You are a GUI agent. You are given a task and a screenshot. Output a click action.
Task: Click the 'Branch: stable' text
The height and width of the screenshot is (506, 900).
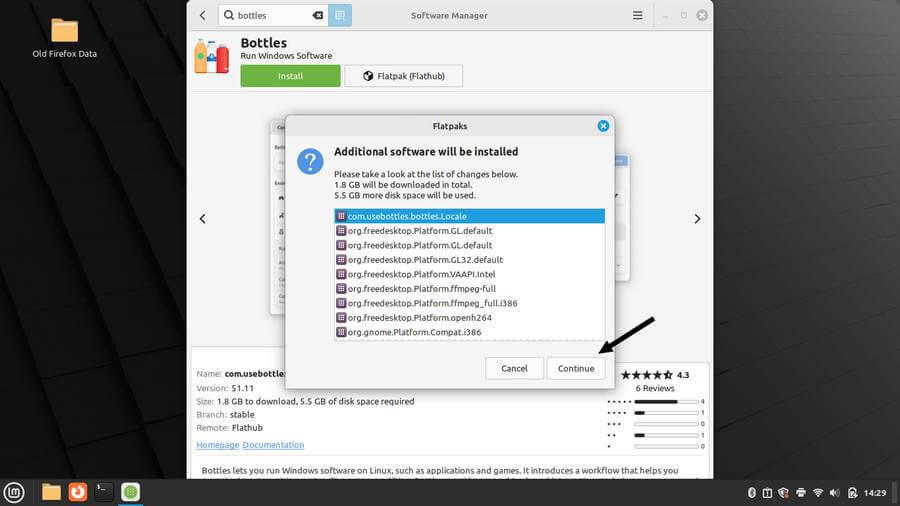click(226, 414)
